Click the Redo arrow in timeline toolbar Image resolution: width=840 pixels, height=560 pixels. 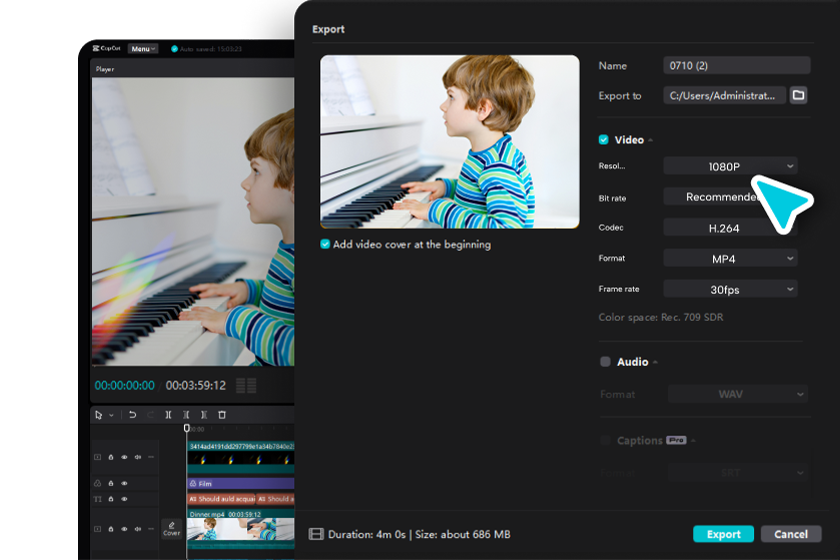[x=151, y=415]
